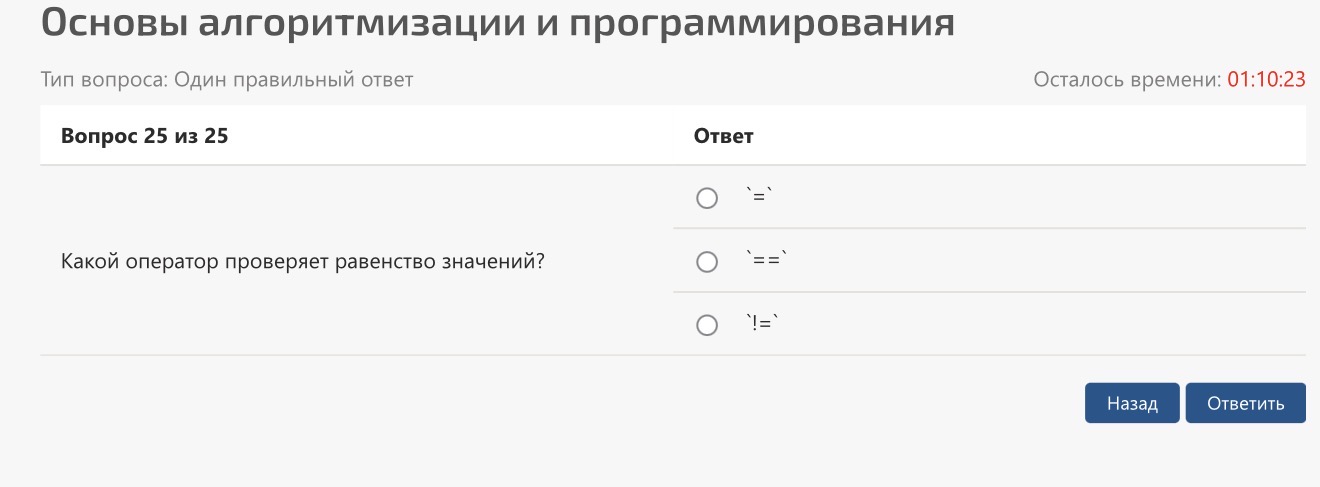This screenshot has height=487, width=1320.
Task: Click the Ответ column header
Action: [723, 136]
